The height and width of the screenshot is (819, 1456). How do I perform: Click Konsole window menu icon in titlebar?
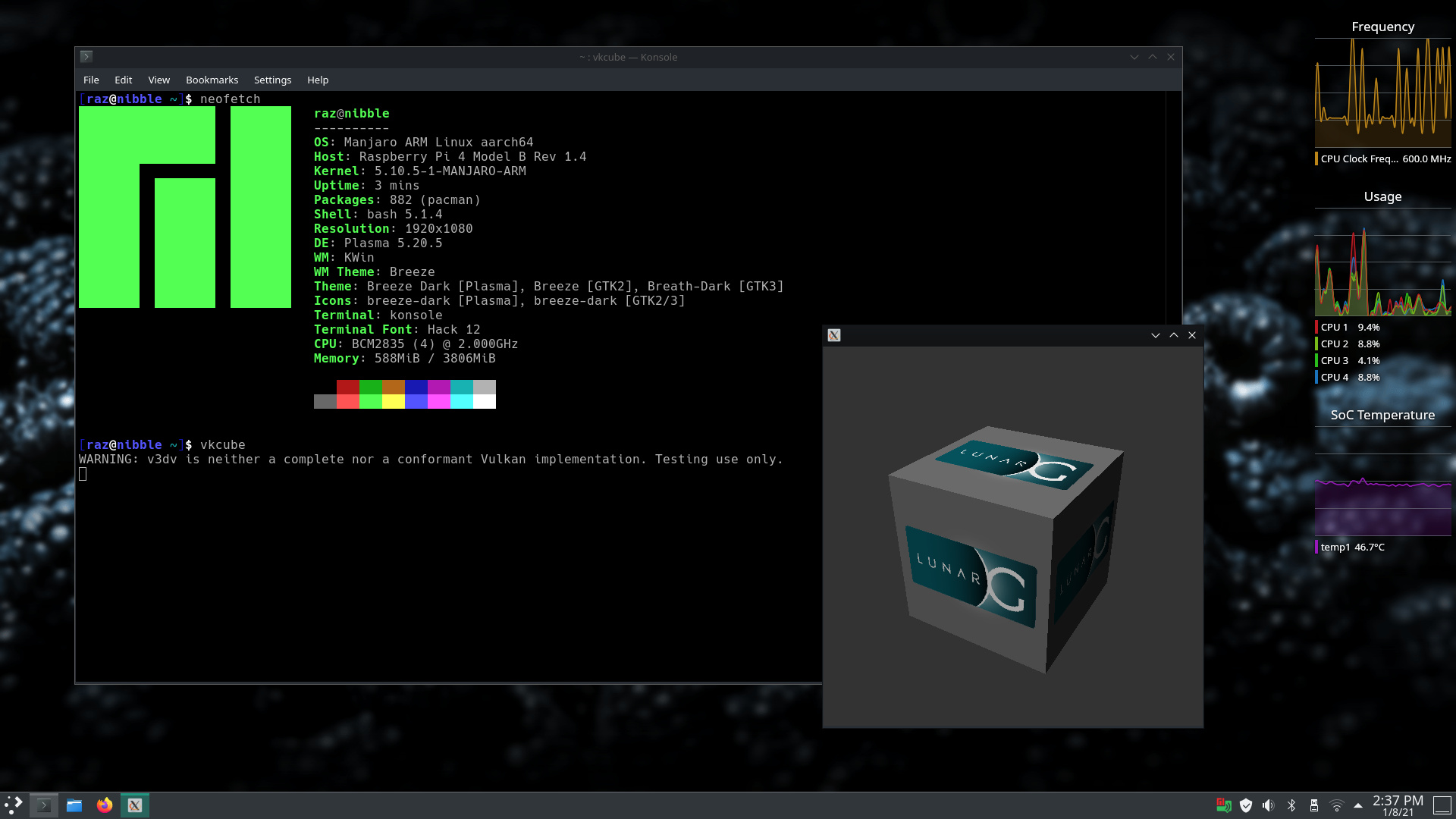click(x=86, y=57)
